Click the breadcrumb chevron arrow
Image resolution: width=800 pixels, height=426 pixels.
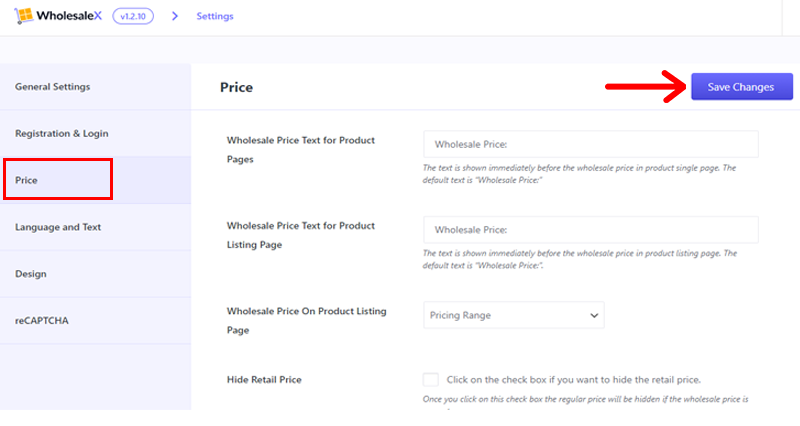(175, 16)
